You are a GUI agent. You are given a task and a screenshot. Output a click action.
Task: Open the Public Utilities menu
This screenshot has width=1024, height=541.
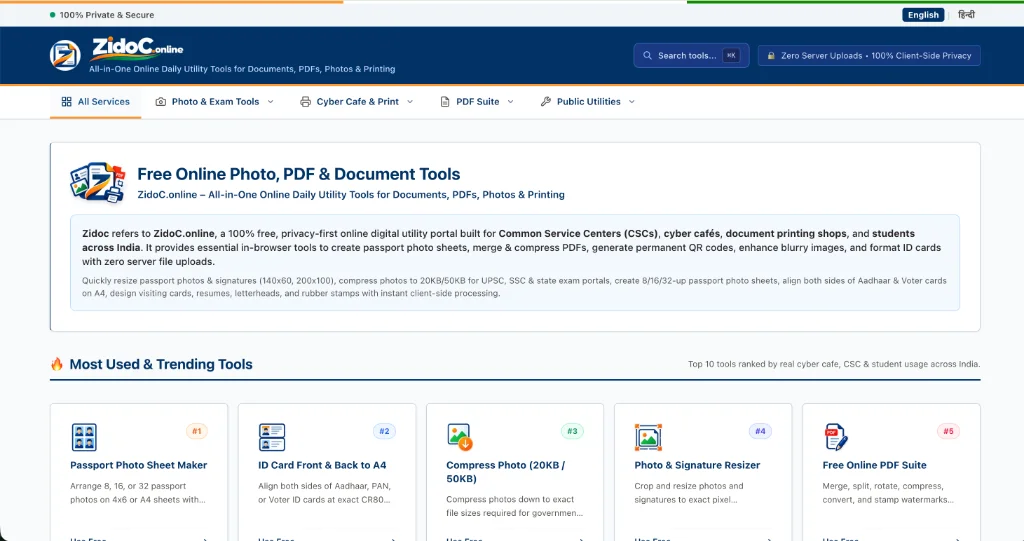[588, 102]
